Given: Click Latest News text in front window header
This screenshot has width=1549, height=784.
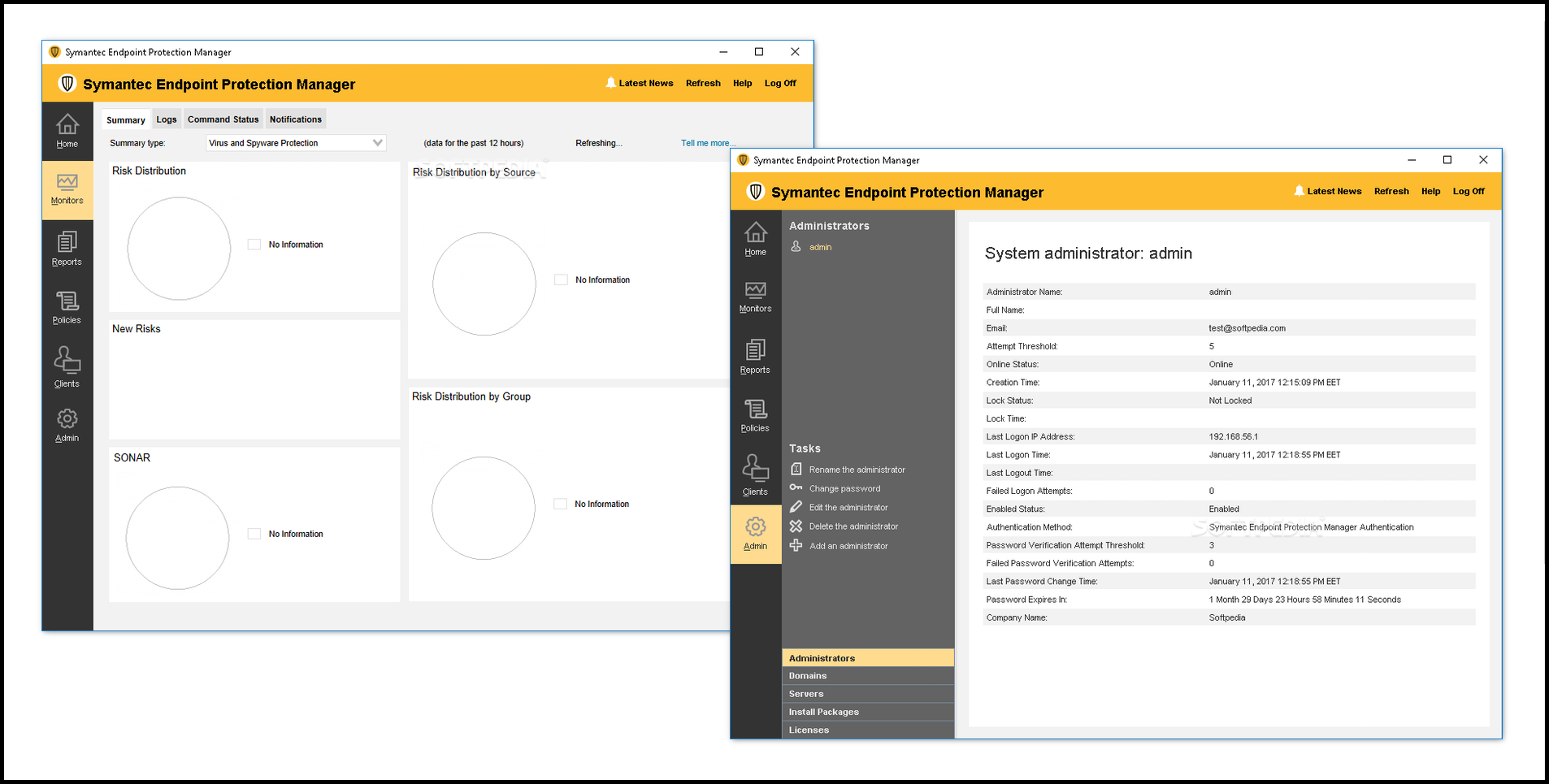Looking at the screenshot, I should click(1334, 191).
